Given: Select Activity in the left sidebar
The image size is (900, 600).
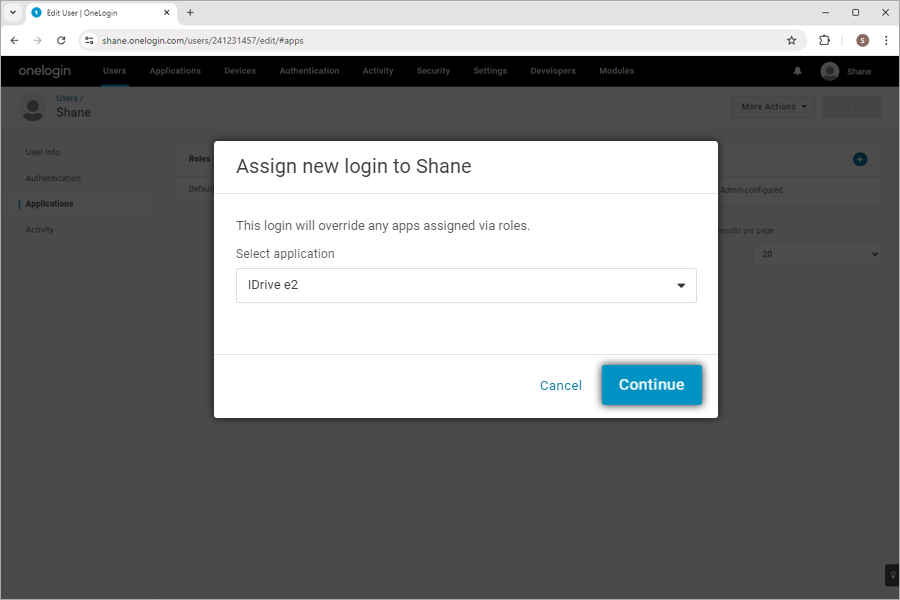Looking at the screenshot, I should [40, 230].
